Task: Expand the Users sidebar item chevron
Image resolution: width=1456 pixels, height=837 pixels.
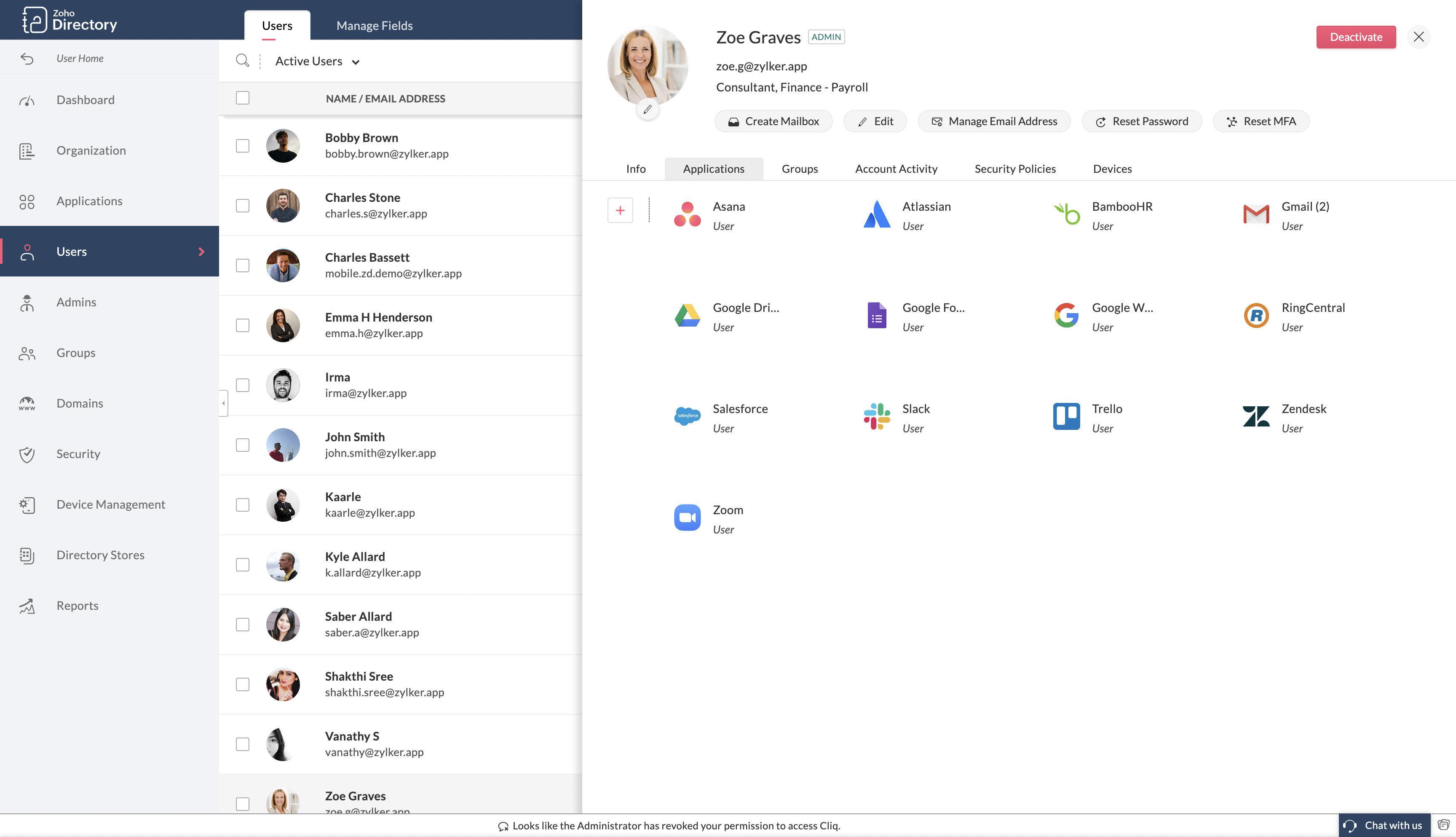Action: (x=201, y=251)
